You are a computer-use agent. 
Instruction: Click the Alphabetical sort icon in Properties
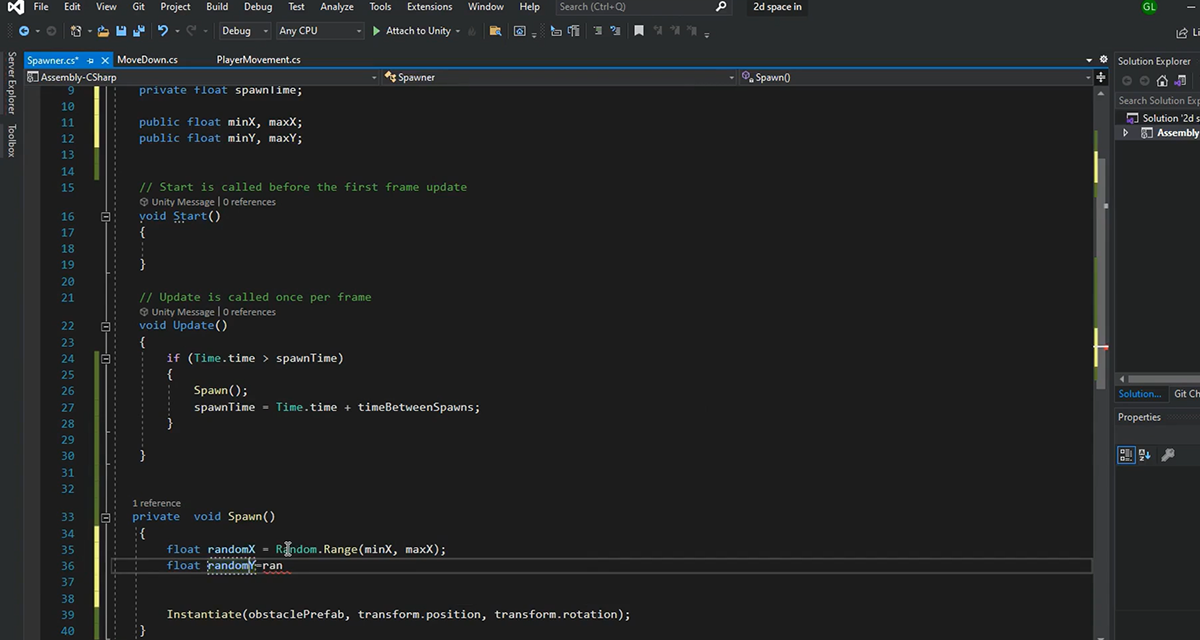[1144, 455]
